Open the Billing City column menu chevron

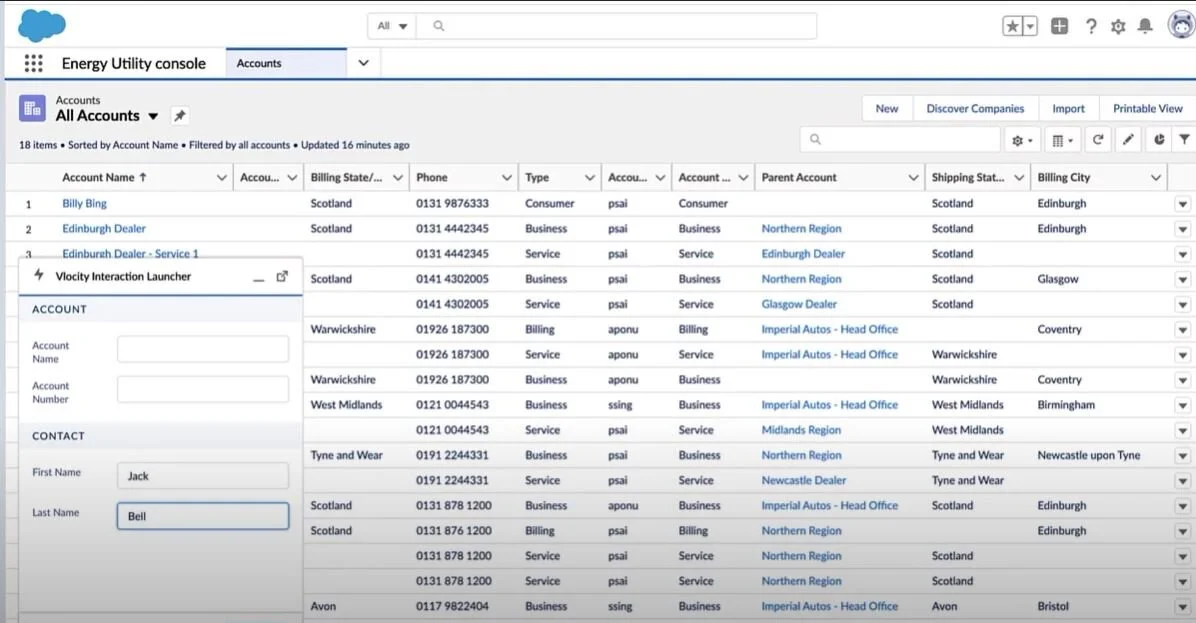click(x=1156, y=178)
